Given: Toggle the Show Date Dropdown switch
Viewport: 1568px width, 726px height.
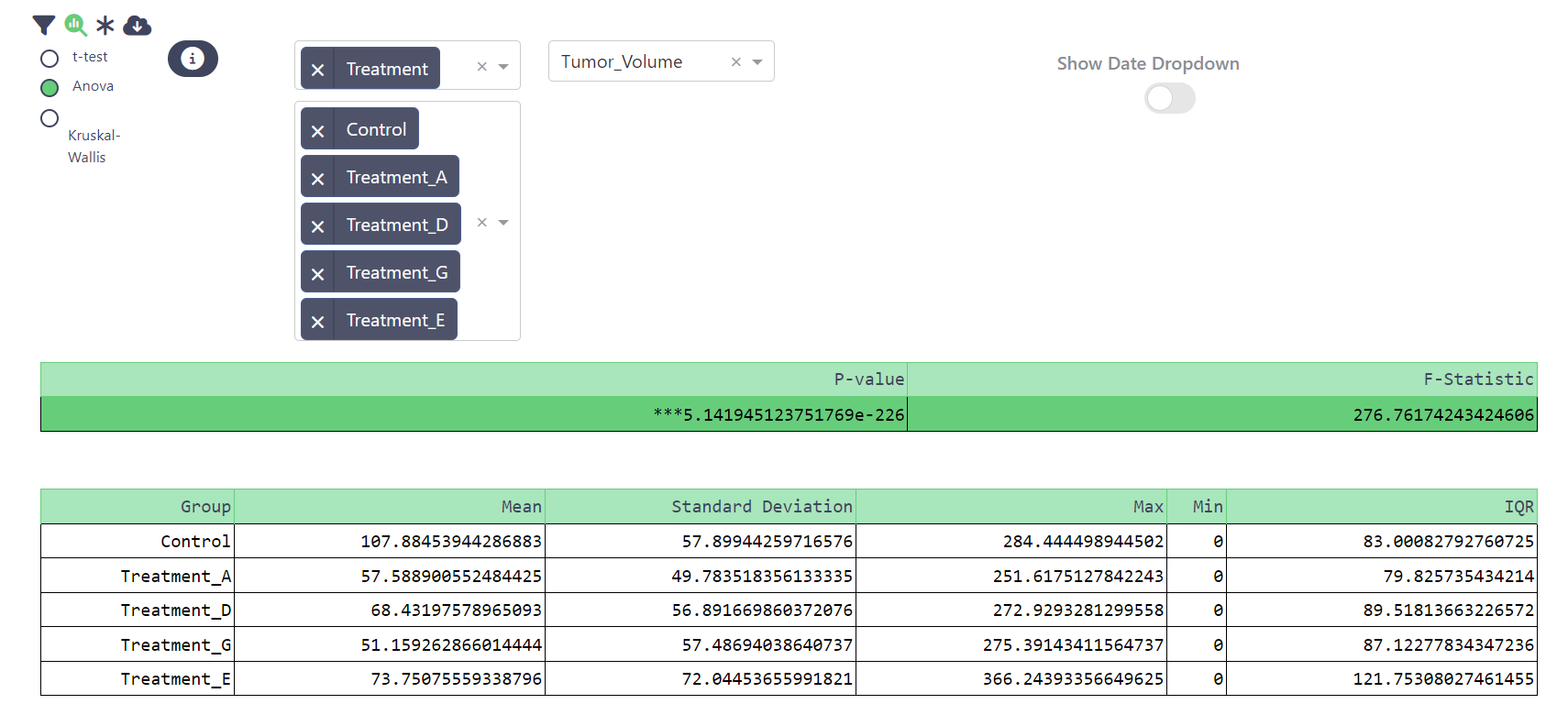Looking at the screenshot, I should pyautogui.click(x=1170, y=98).
